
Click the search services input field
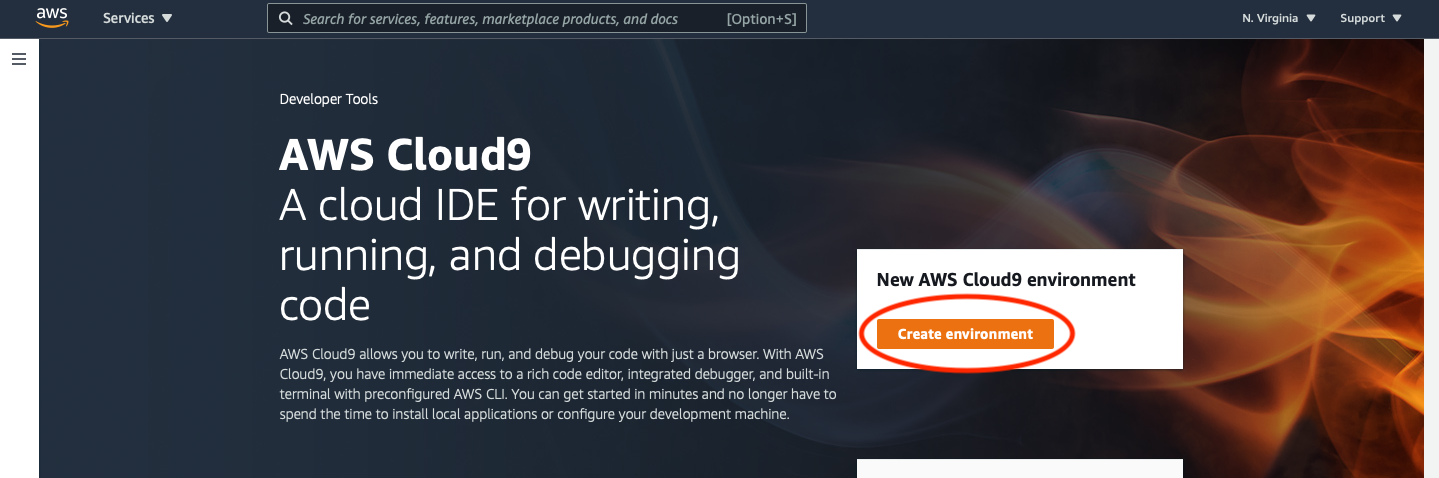click(x=536, y=18)
